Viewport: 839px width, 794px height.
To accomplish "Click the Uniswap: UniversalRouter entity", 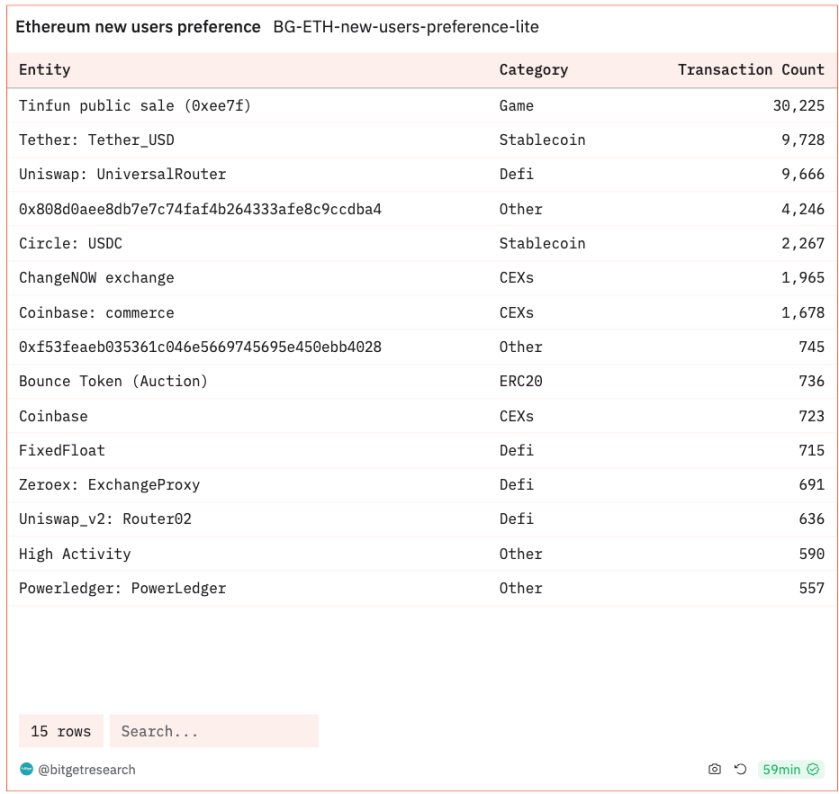I will pyautogui.click(x=122, y=174).
